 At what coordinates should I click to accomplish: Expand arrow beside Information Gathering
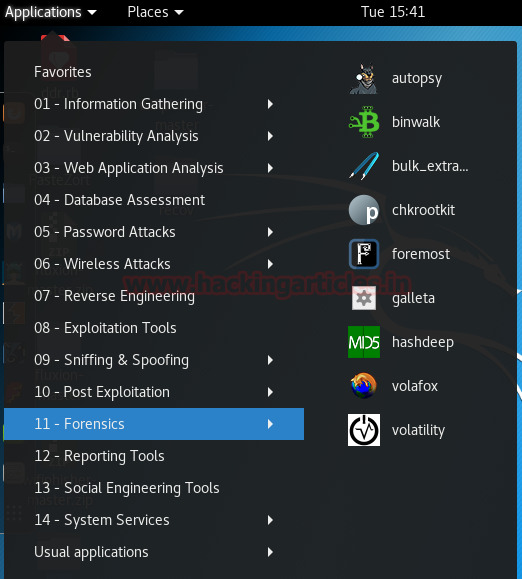click(x=270, y=104)
